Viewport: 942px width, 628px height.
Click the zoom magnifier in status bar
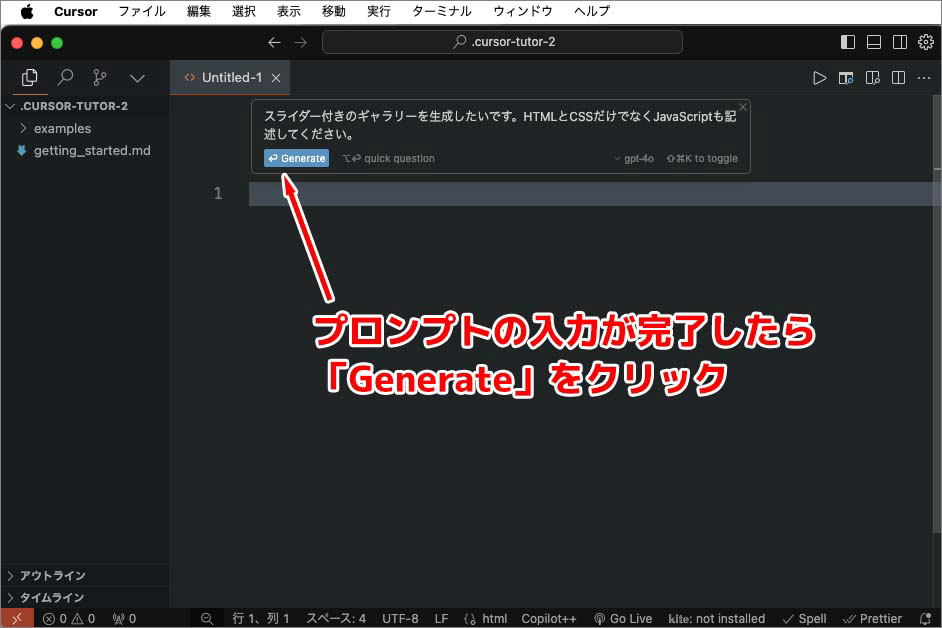tap(207, 619)
